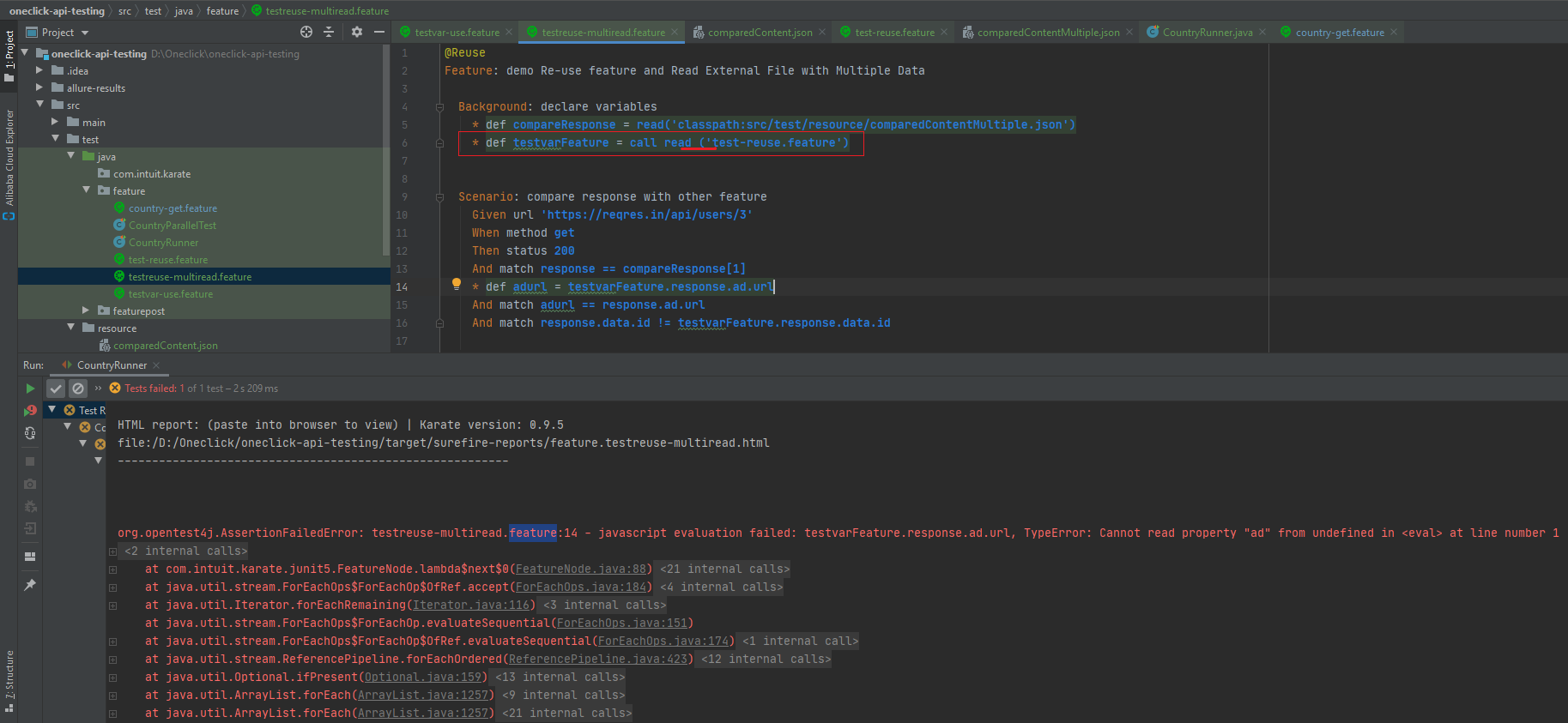Collapse the oneclick-api-testing root folder
Image resolution: width=1568 pixels, height=723 pixels.
click(x=25, y=53)
